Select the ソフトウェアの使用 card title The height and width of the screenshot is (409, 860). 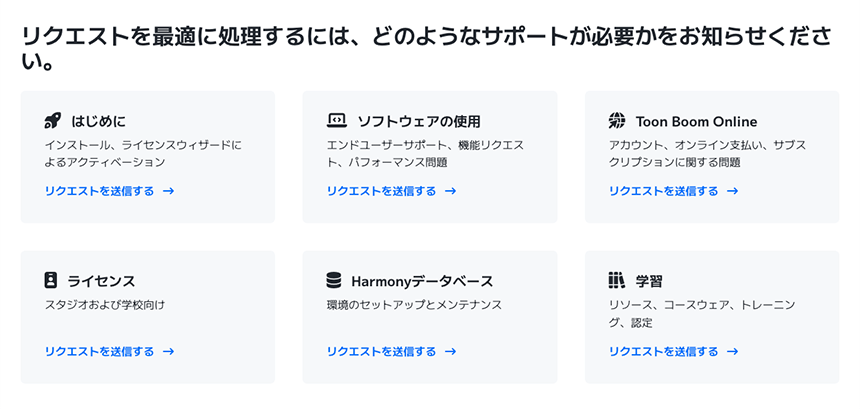[419, 122]
